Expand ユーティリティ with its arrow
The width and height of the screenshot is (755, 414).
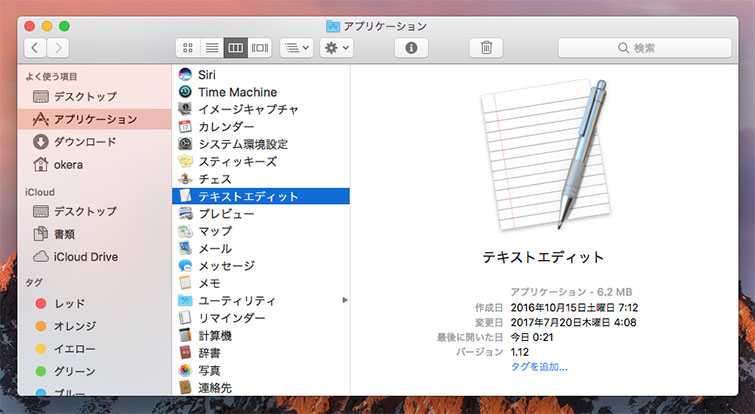point(345,300)
